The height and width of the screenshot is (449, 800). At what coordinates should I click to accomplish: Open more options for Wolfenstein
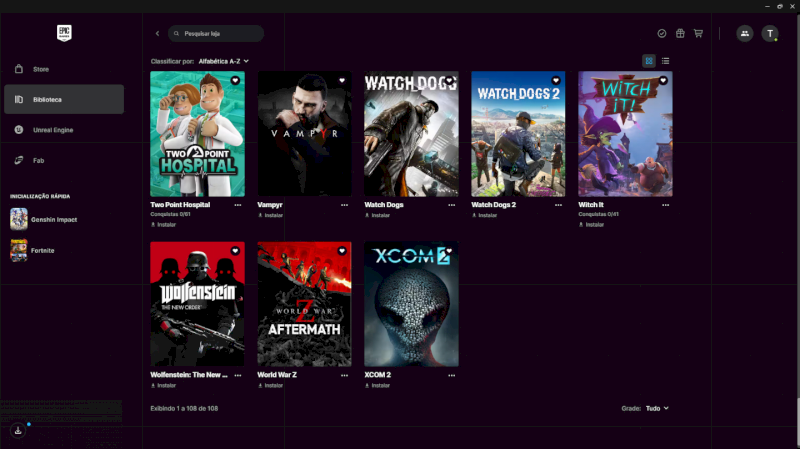[238, 376]
